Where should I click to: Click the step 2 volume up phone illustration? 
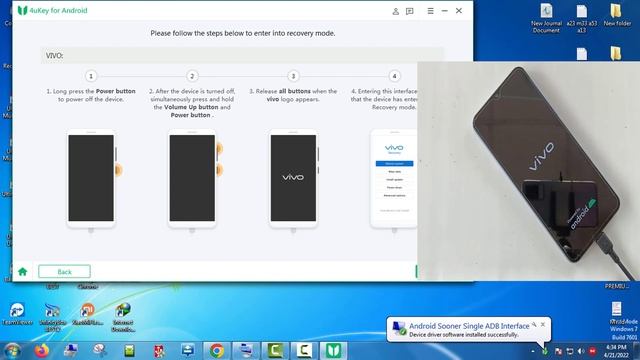click(192, 179)
